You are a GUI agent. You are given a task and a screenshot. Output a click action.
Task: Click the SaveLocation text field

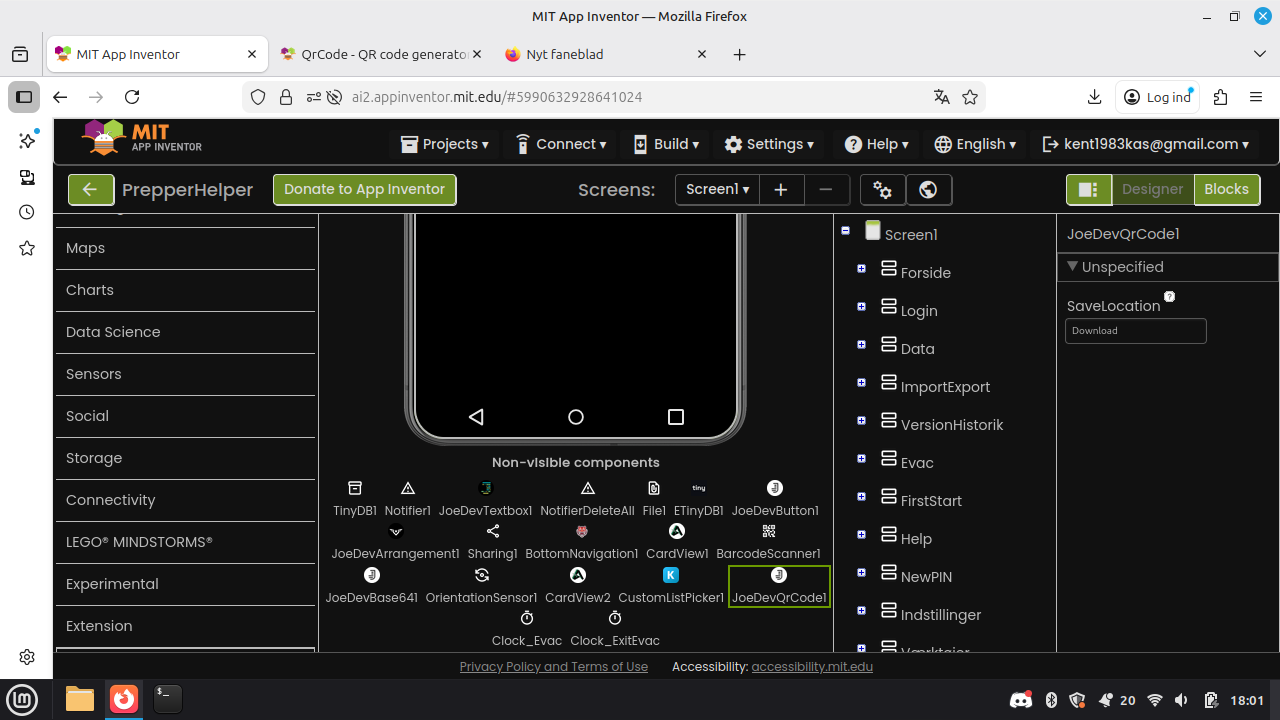pyautogui.click(x=1135, y=331)
